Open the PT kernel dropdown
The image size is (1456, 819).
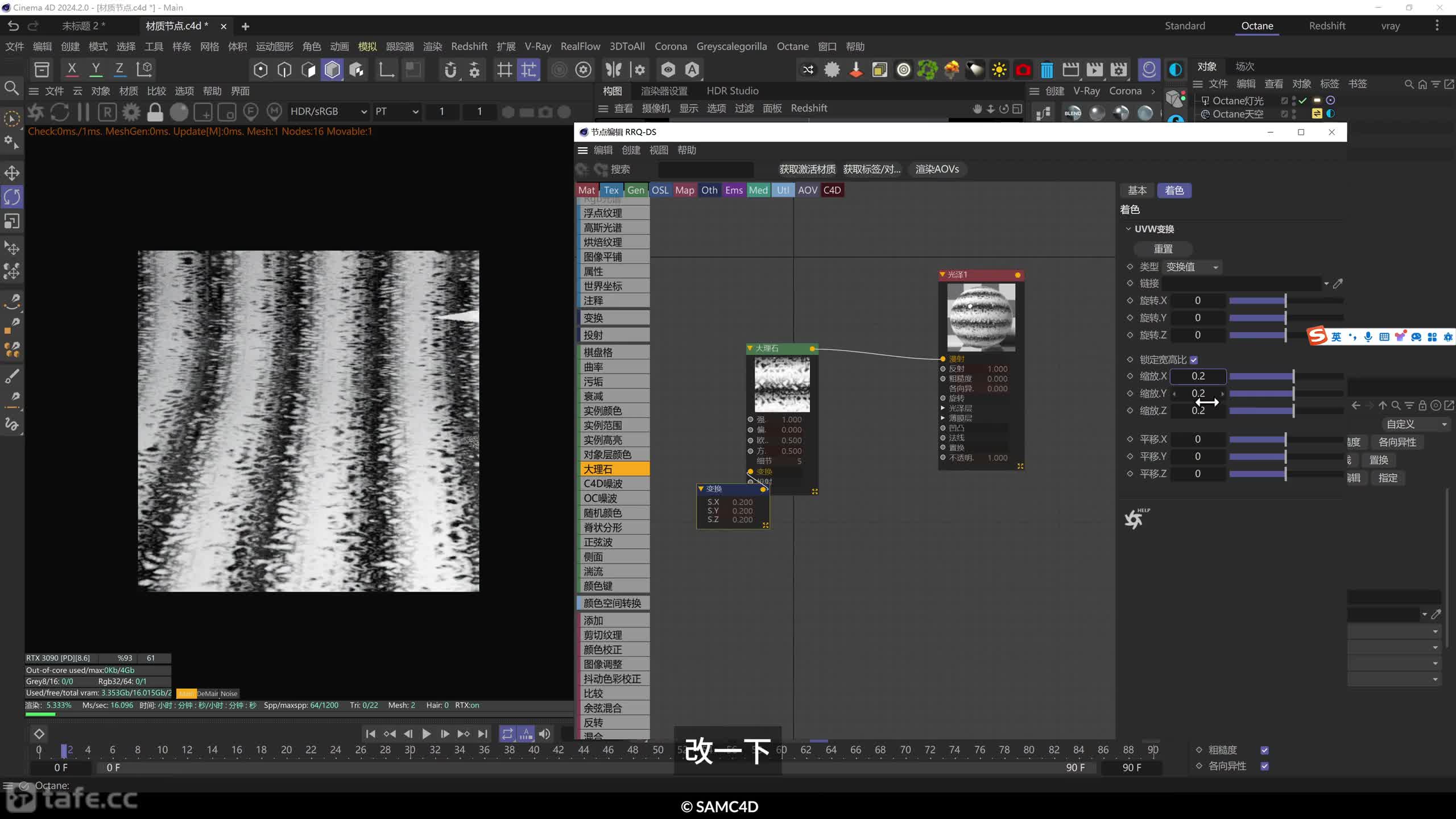pos(396,111)
